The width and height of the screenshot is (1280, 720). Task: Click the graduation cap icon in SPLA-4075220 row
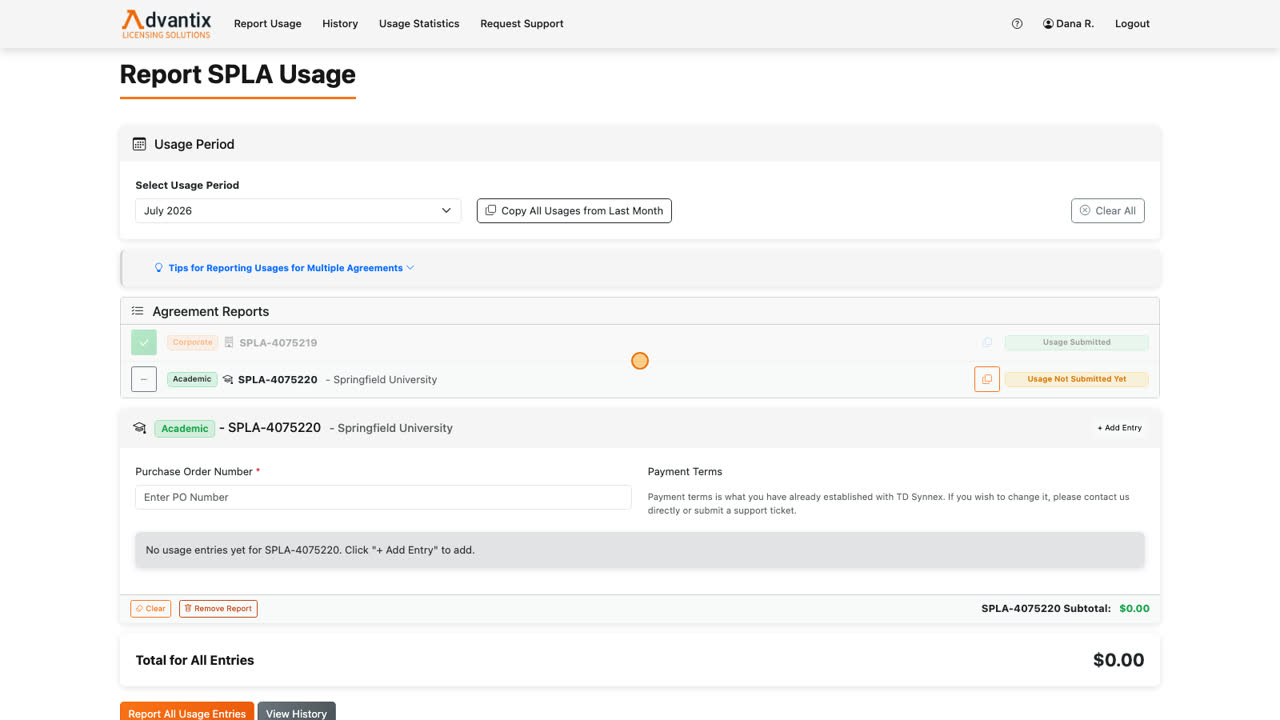coord(228,380)
